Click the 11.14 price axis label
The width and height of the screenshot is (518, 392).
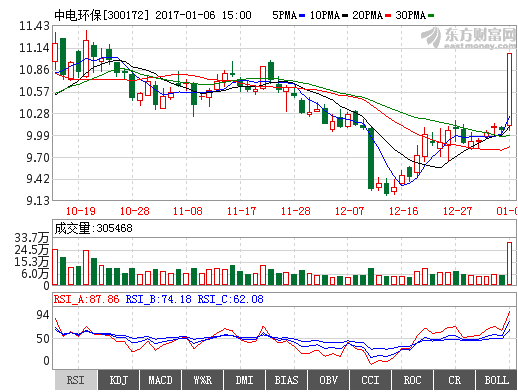pos(34,48)
